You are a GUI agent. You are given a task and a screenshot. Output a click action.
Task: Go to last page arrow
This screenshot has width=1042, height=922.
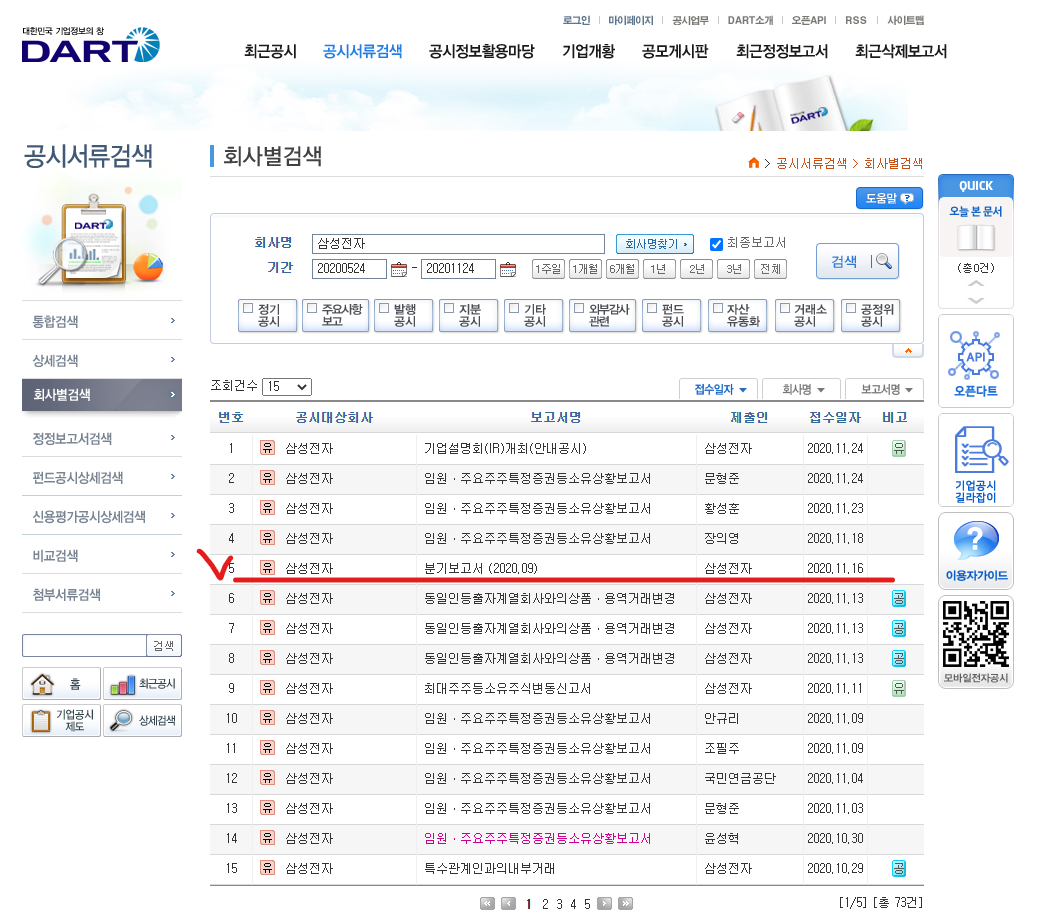point(625,903)
